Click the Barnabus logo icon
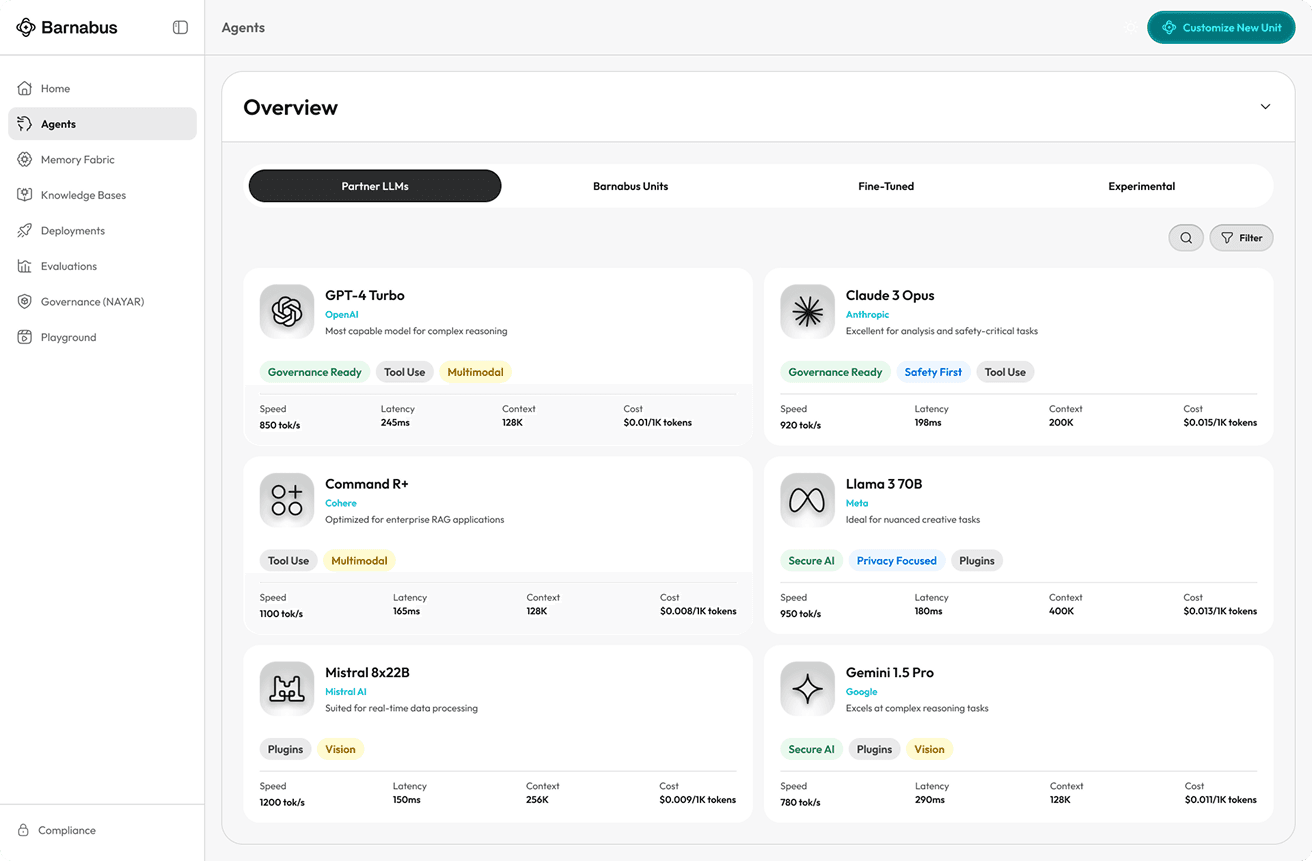The width and height of the screenshot is (1312, 861). click(26, 28)
